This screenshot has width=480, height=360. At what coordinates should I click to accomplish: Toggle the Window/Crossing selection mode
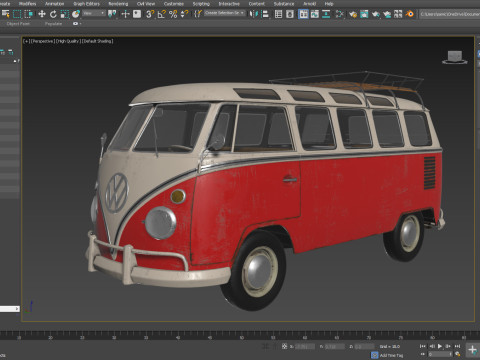(29, 14)
